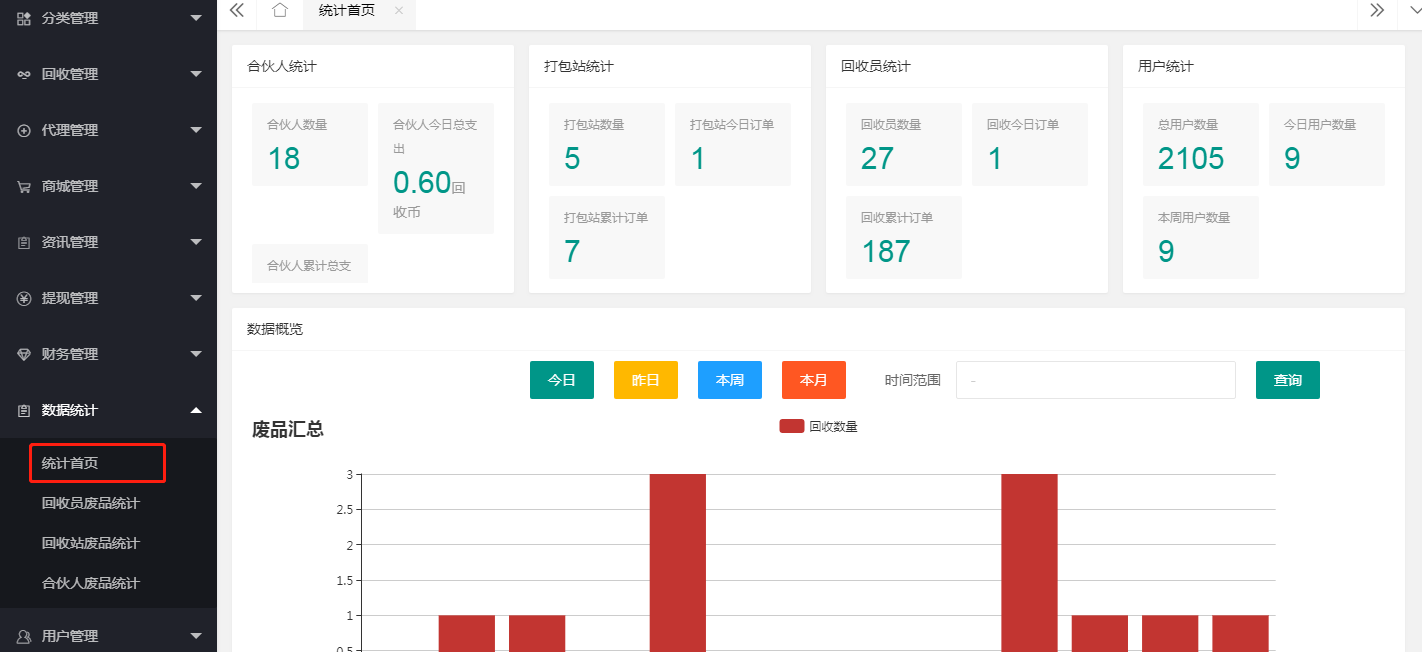This screenshot has height=652, width=1422.
Task: Click the 代理管理 plus-circle icon
Action: [x=24, y=130]
